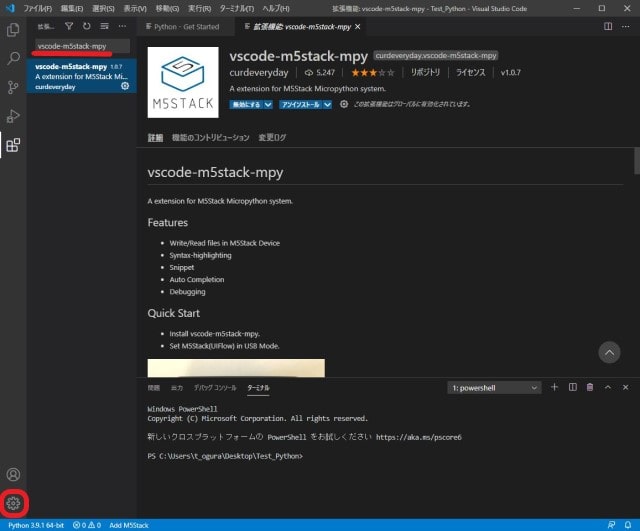
Task: Select the 詳細 details tab
Action: click(x=155, y=138)
